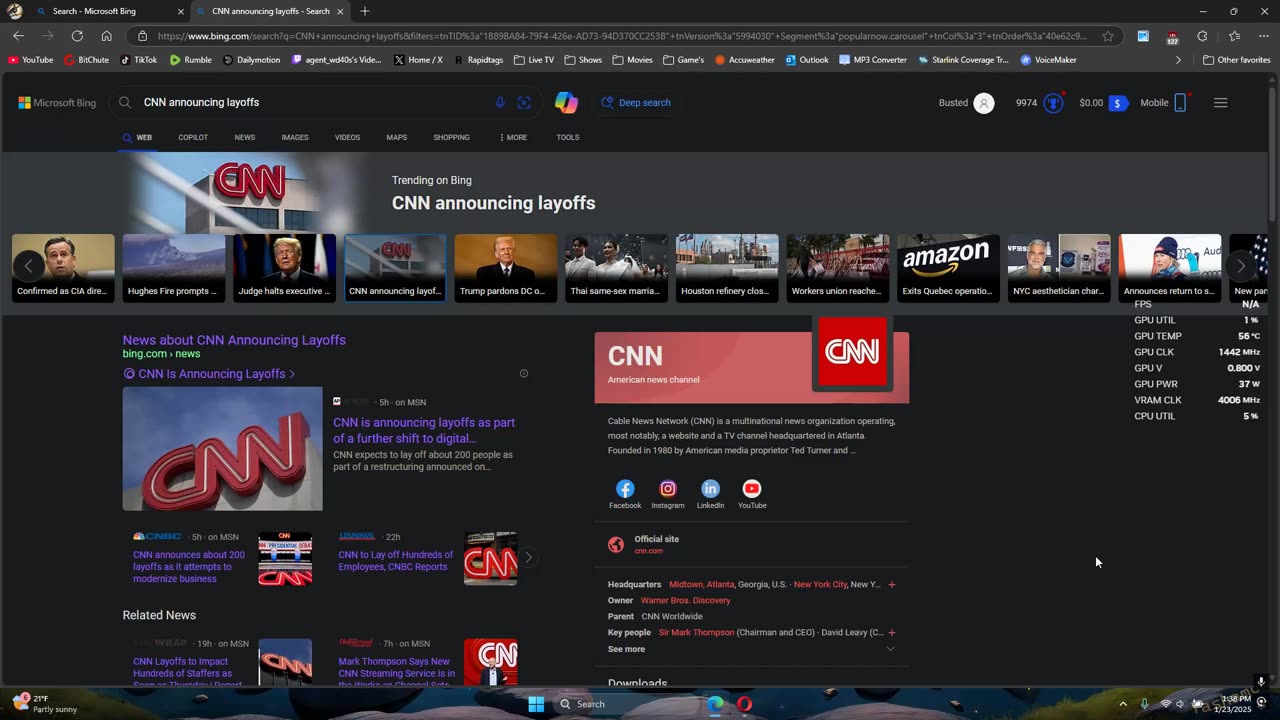Switch to the VIDEOS search tab

tap(347, 137)
